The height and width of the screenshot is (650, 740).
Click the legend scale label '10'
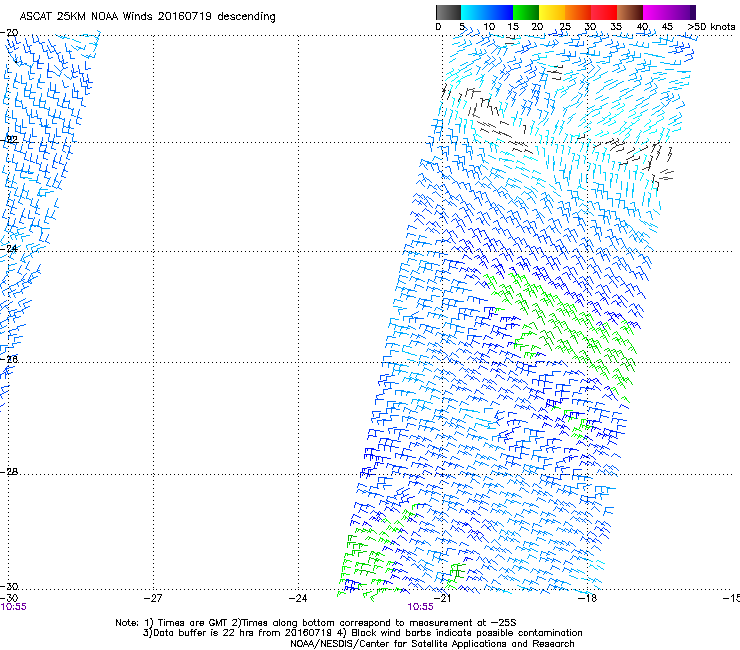tap(489, 27)
